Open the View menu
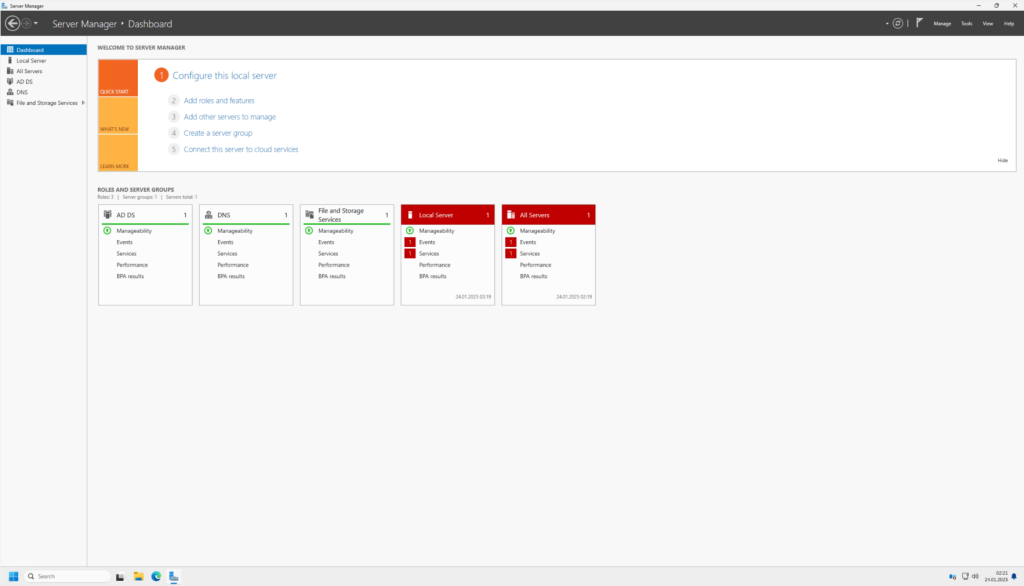 point(987,24)
